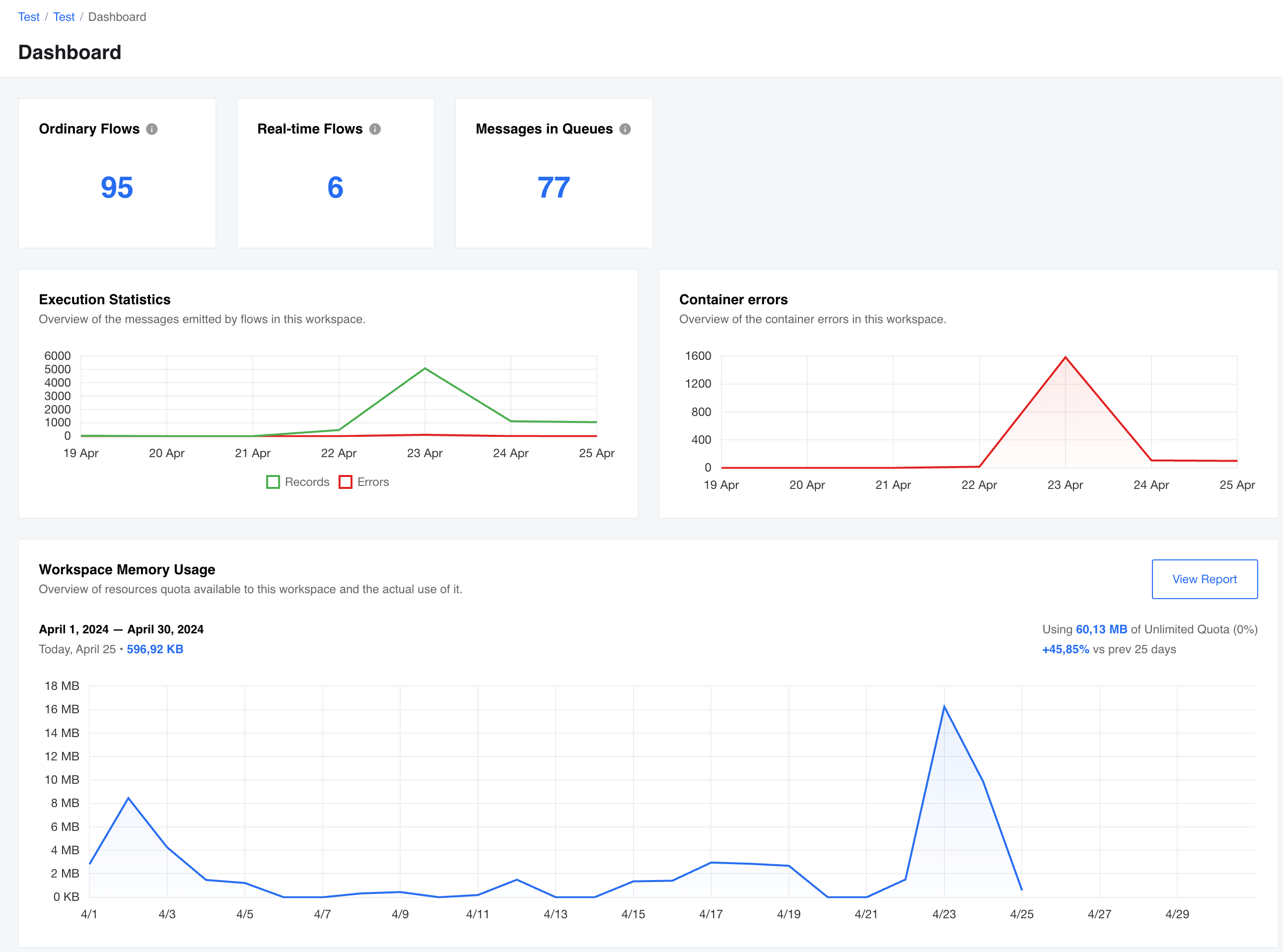This screenshot has height=952, width=1283.
Task: Click the 6000 axis label in Execution Statistics
Action: pyautogui.click(x=57, y=355)
